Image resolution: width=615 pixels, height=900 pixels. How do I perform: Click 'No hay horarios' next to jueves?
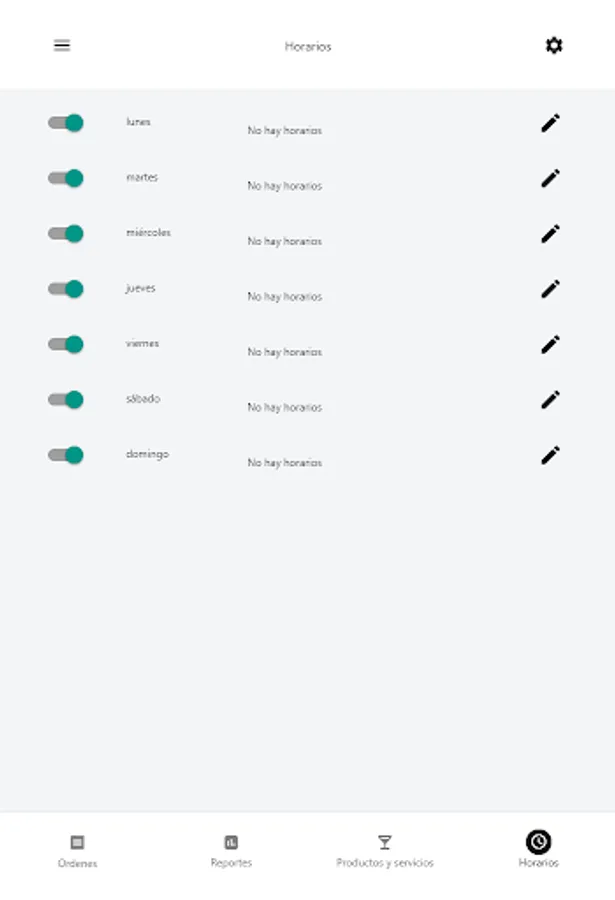point(285,296)
